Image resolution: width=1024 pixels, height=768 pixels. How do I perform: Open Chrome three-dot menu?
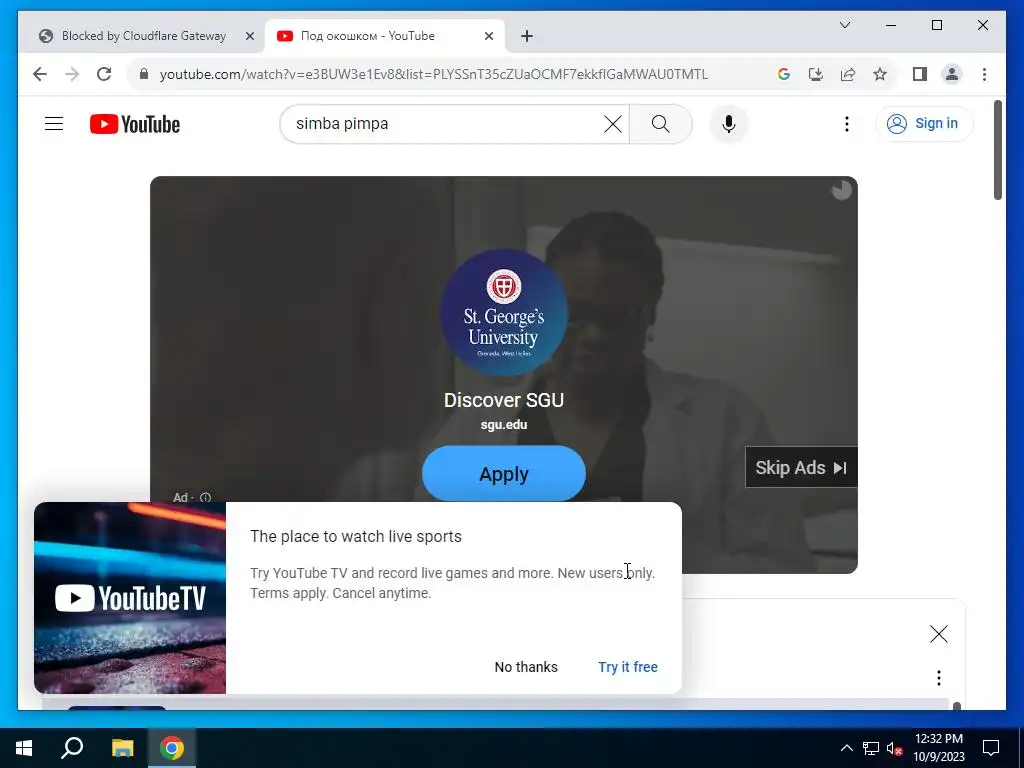point(984,74)
